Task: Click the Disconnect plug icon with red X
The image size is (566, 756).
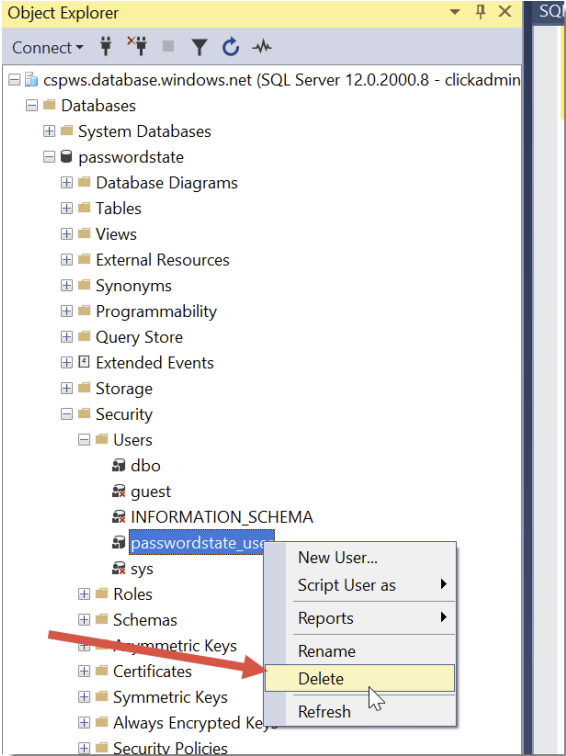Action: [x=137, y=46]
